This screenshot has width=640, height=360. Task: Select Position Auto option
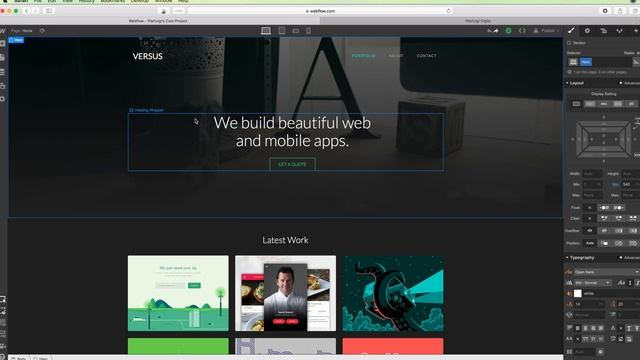coord(589,243)
